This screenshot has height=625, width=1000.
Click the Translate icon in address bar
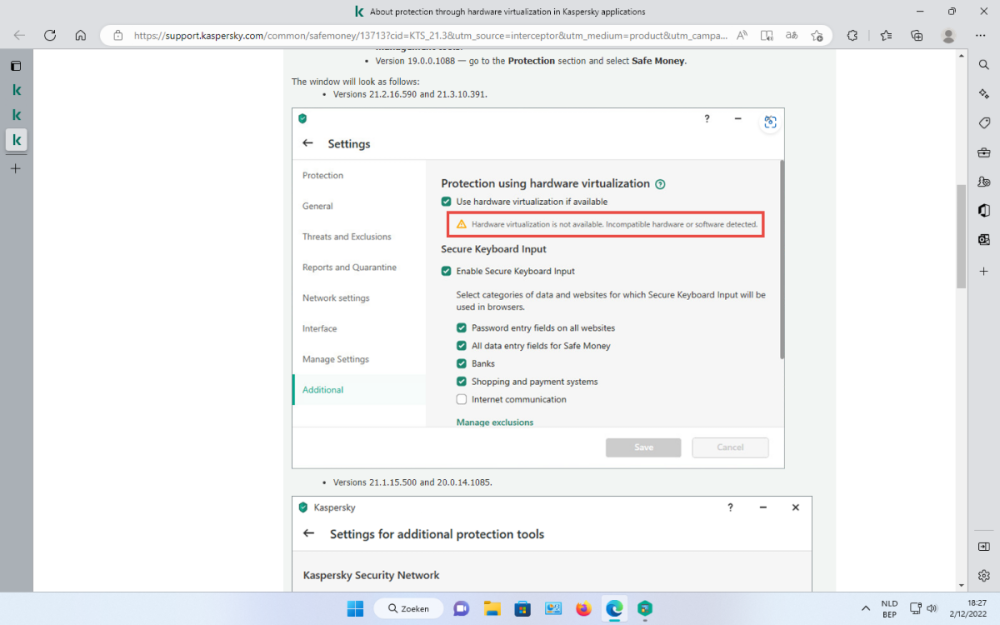(x=791, y=36)
